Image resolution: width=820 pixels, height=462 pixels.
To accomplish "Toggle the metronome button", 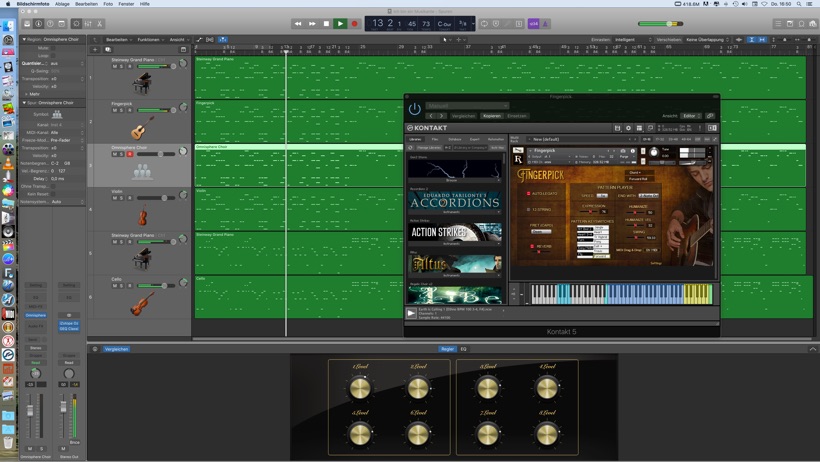I will [545, 24].
